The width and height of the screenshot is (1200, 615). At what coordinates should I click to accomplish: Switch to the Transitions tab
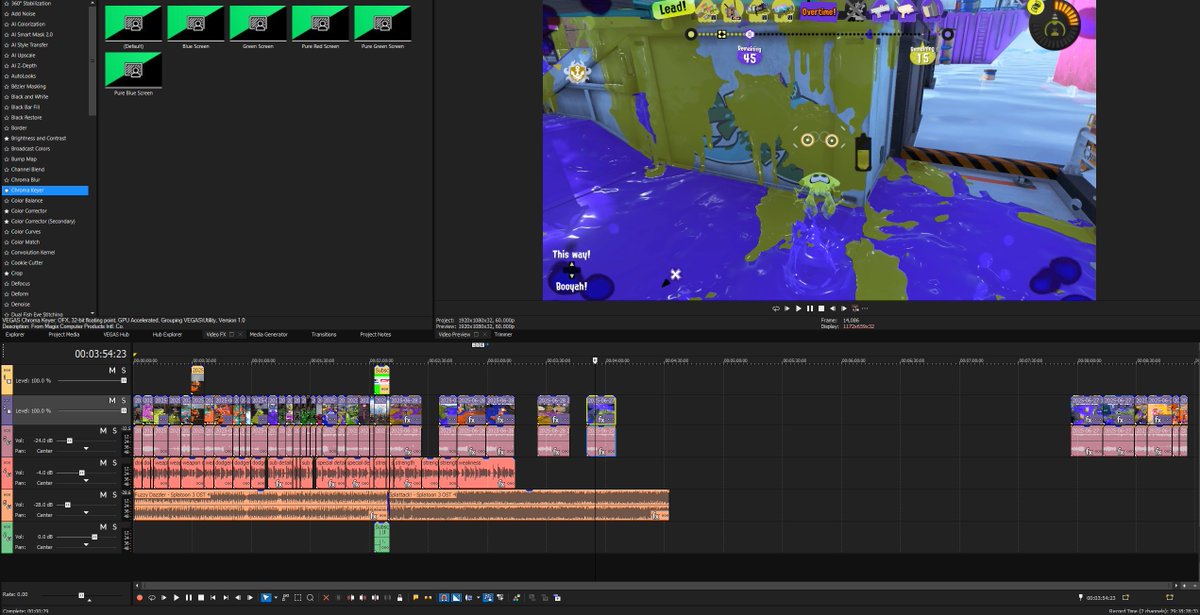pyautogui.click(x=324, y=334)
